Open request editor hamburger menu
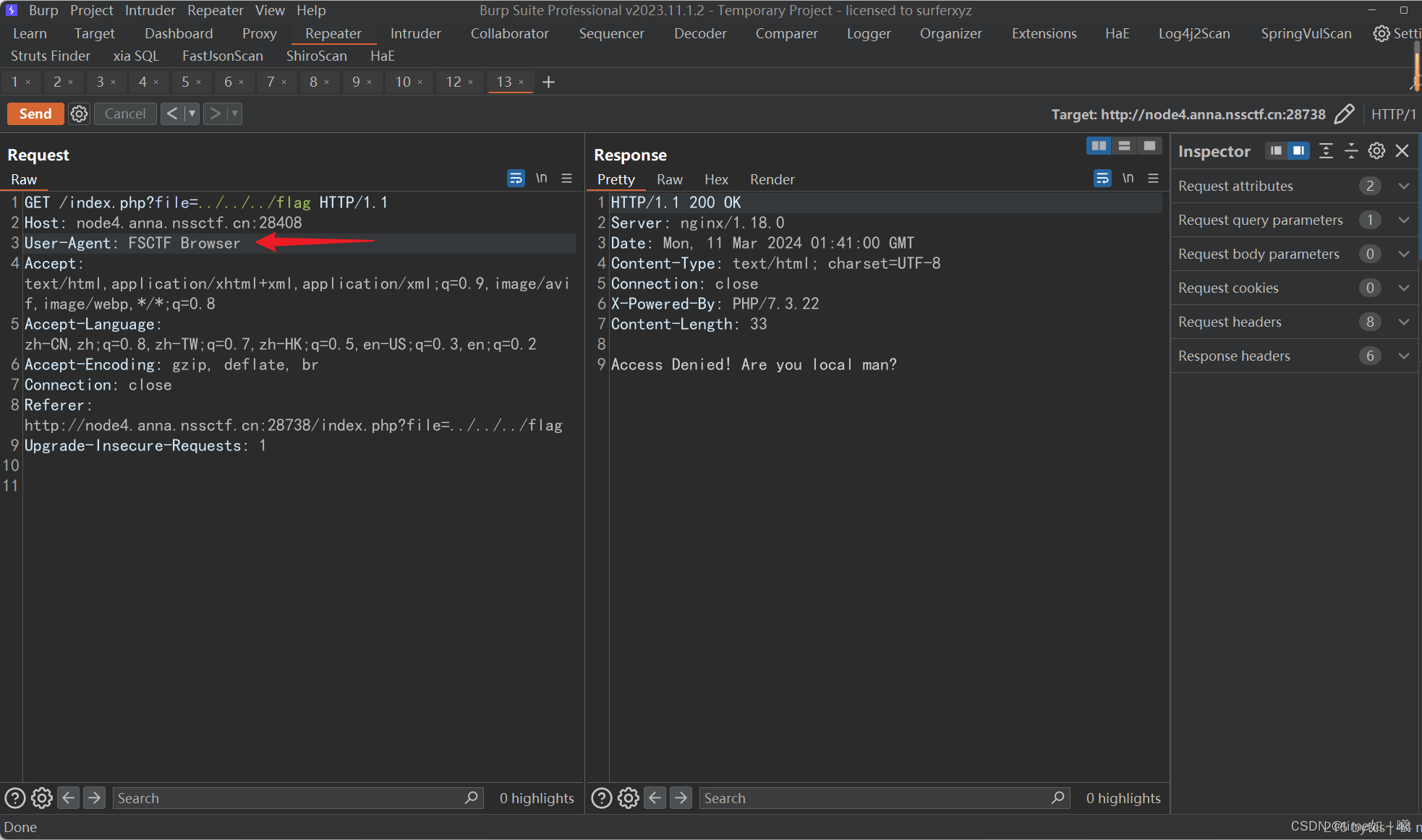The height and width of the screenshot is (840, 1422). [567, 178]
